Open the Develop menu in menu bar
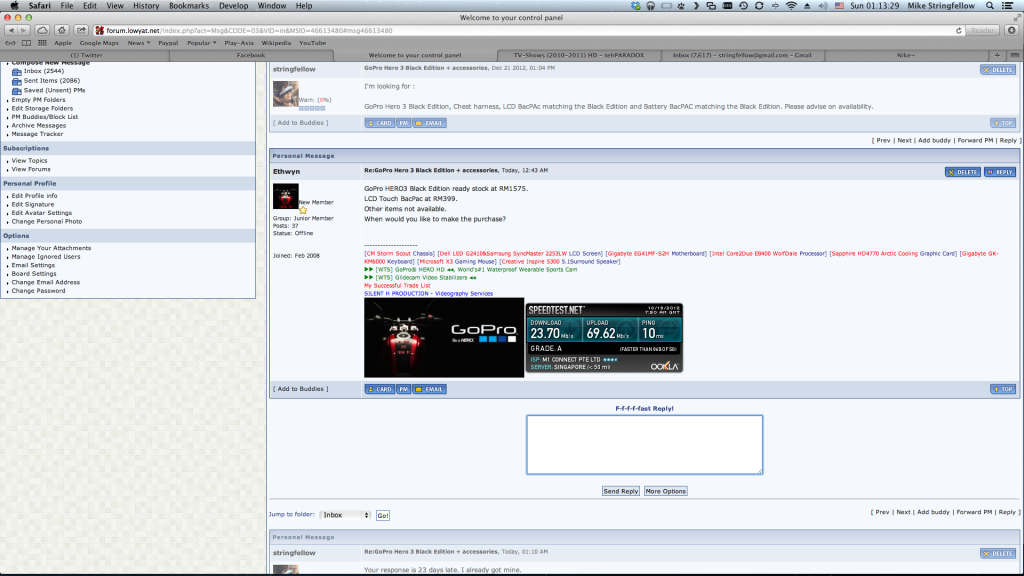The width and height of the screenshot is (1024, 576). pyautogui.click(x=233, y=6)
